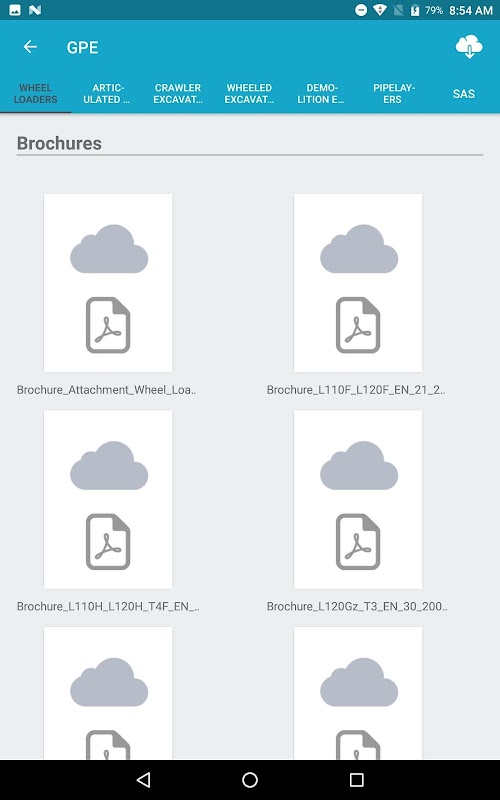Tap cloud icon on Brochure_Attachment_Wheel_Loa thumbnail
The width and height of the screenshot is (500, 800).
(x=109, y=248)
